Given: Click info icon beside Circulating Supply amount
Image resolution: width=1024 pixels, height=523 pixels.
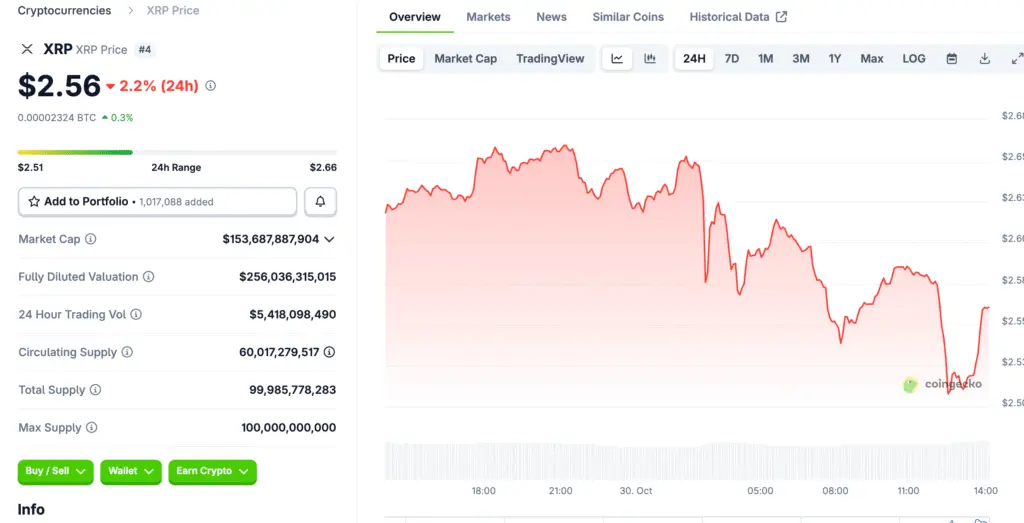Looking at the screenshot, I should [x=329, y=352].
